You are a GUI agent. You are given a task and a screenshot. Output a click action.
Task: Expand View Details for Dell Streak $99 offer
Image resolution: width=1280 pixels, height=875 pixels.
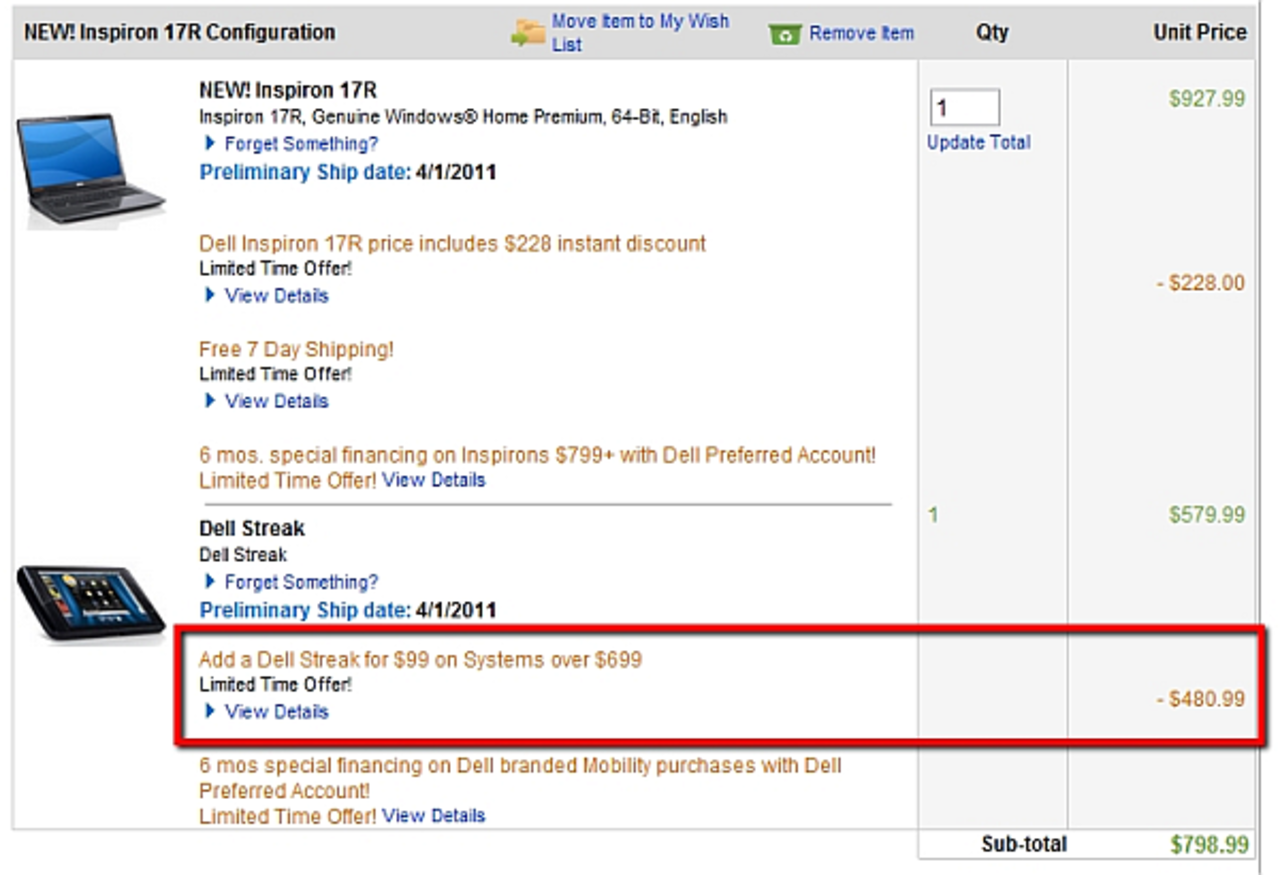point(276,712)
